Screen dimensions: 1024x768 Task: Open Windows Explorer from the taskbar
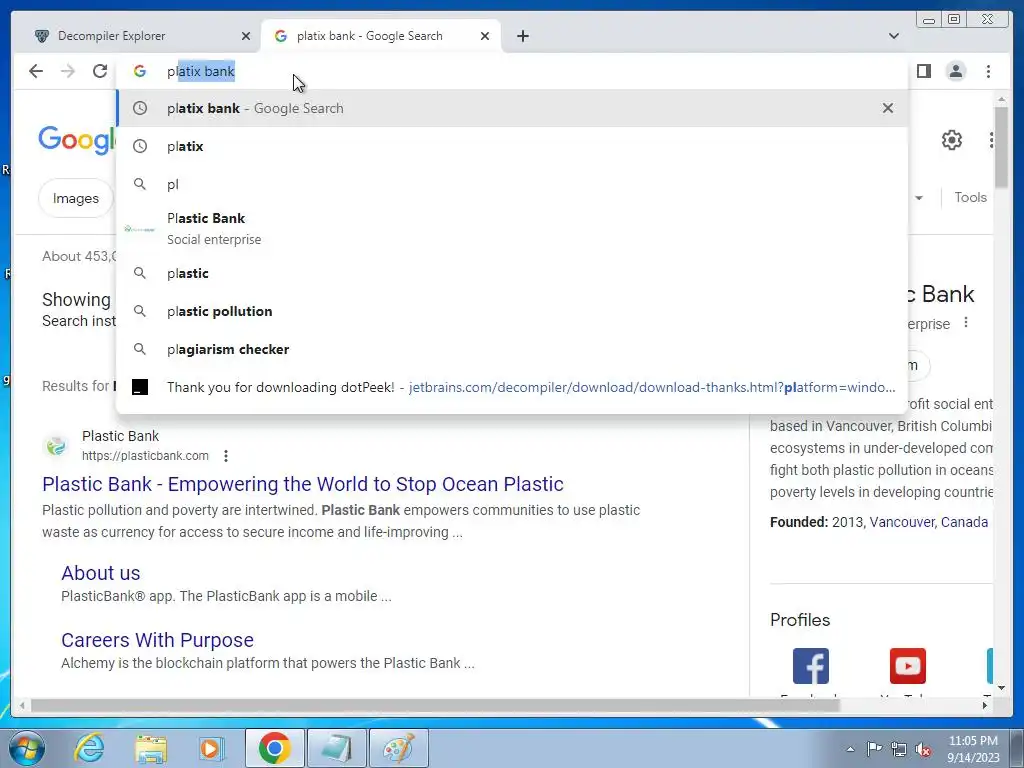[151, 748]
